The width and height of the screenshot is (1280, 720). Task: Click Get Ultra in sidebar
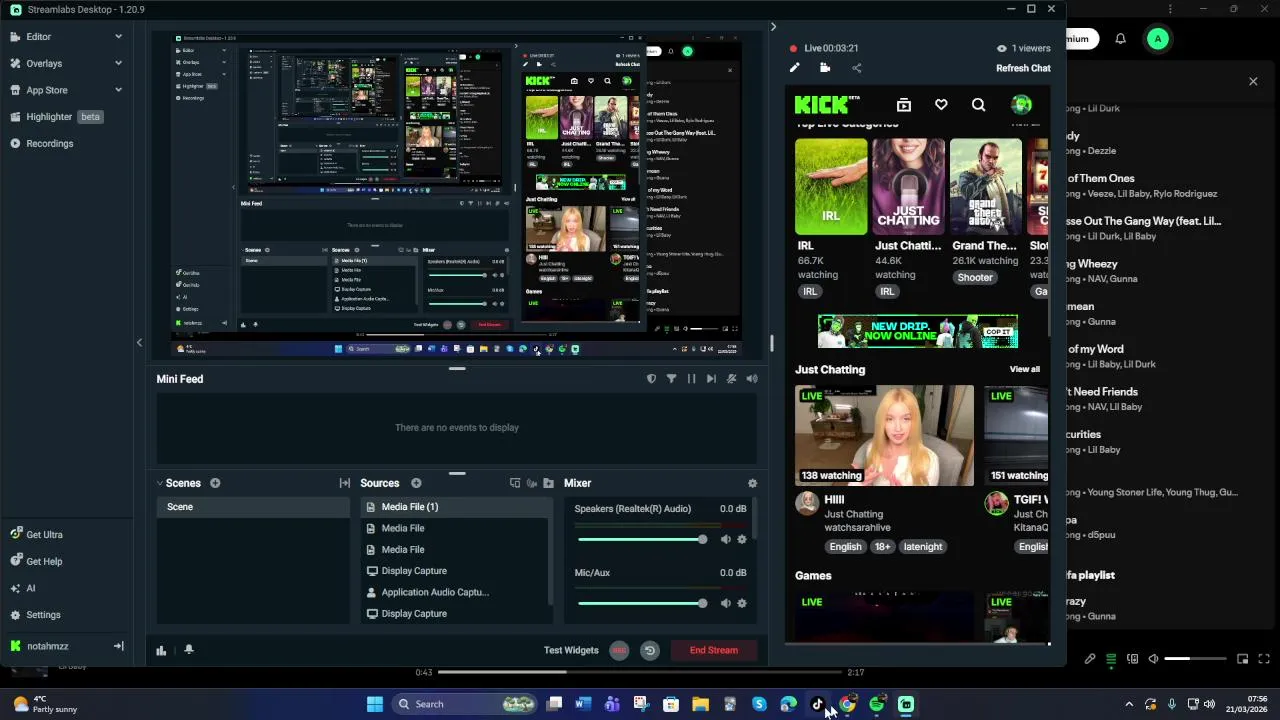[36, 535]
